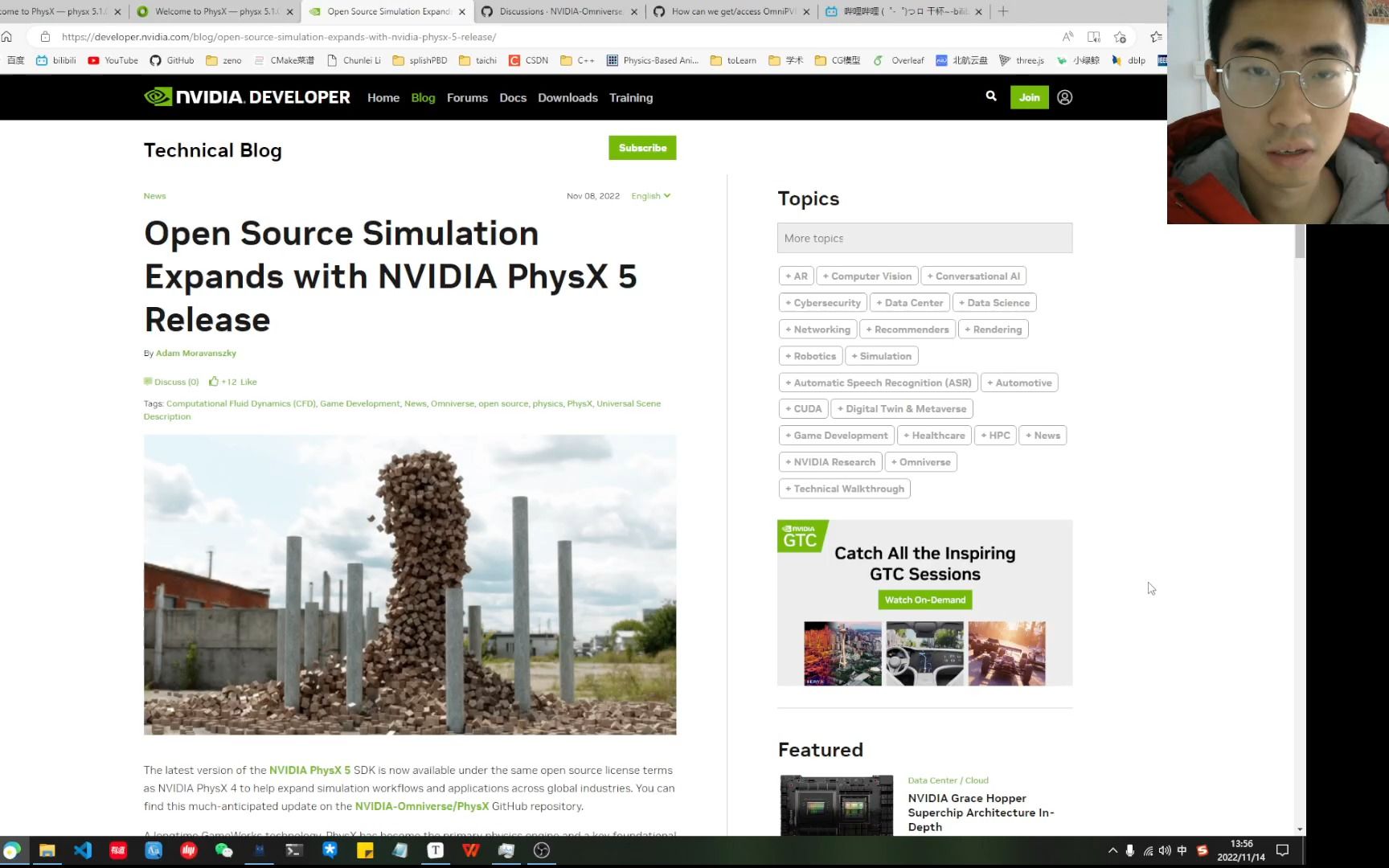Open the GitHub bookmark

coord(172,60)
